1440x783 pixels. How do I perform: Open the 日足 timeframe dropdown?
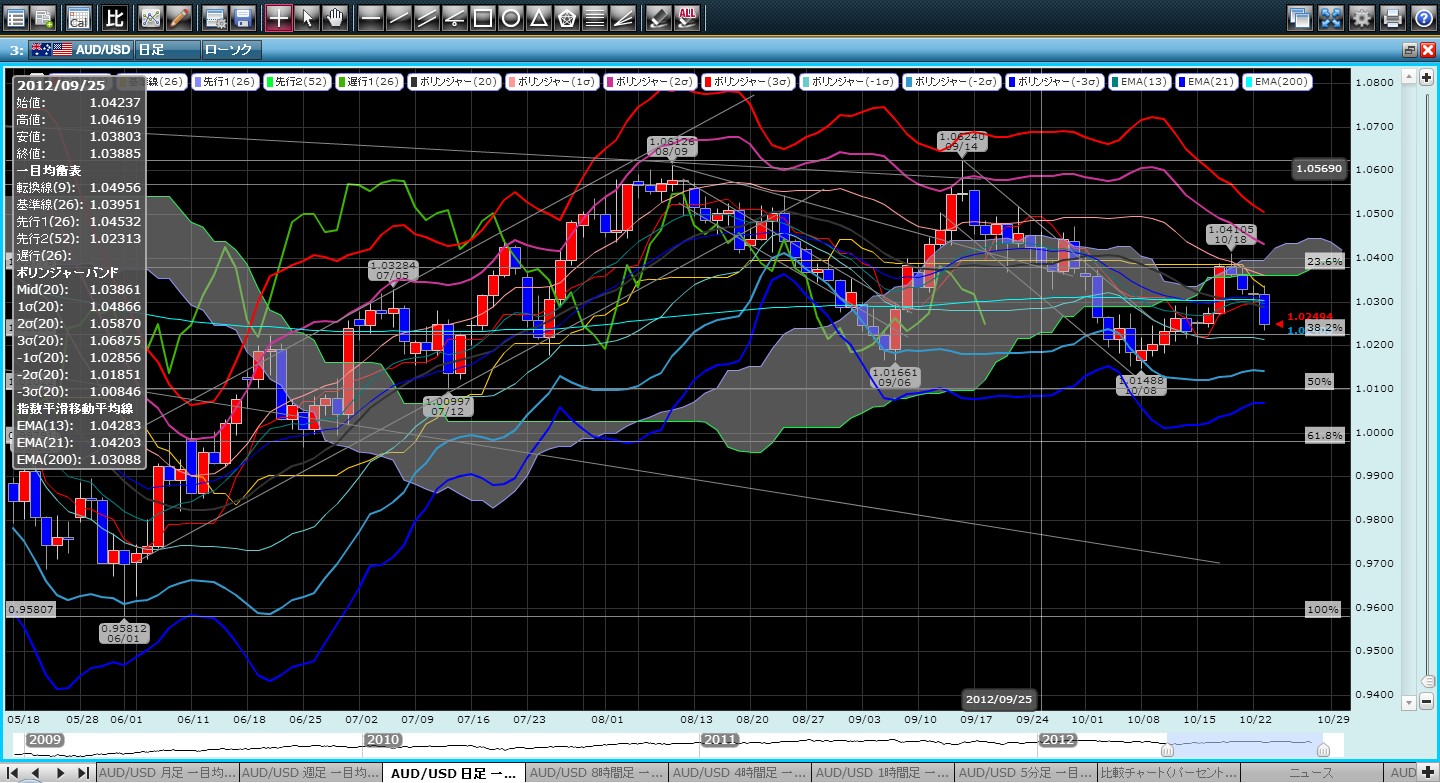tap(165, 49)
